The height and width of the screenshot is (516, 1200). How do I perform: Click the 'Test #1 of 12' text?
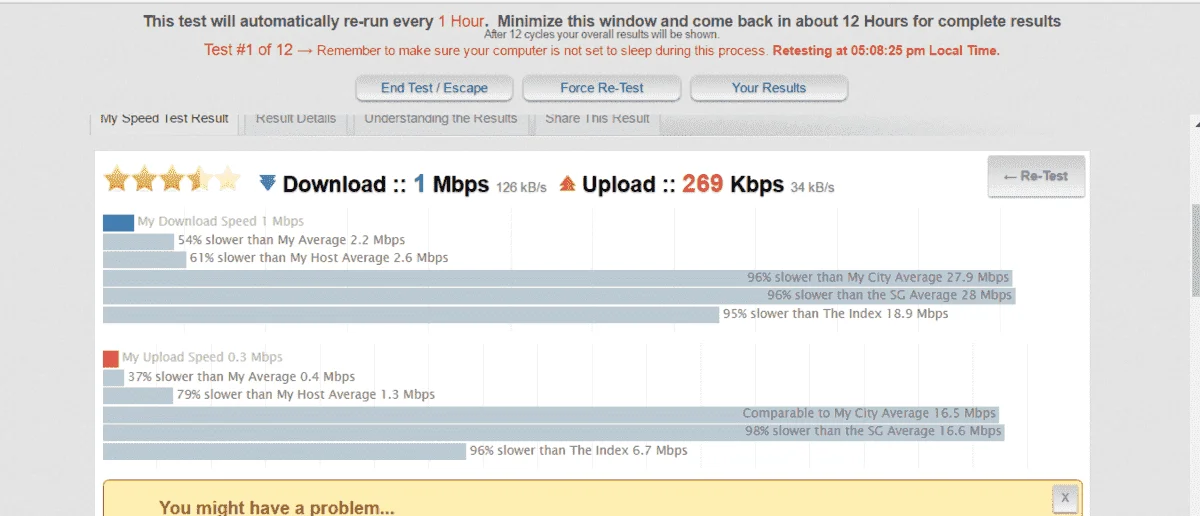[248, 50]
